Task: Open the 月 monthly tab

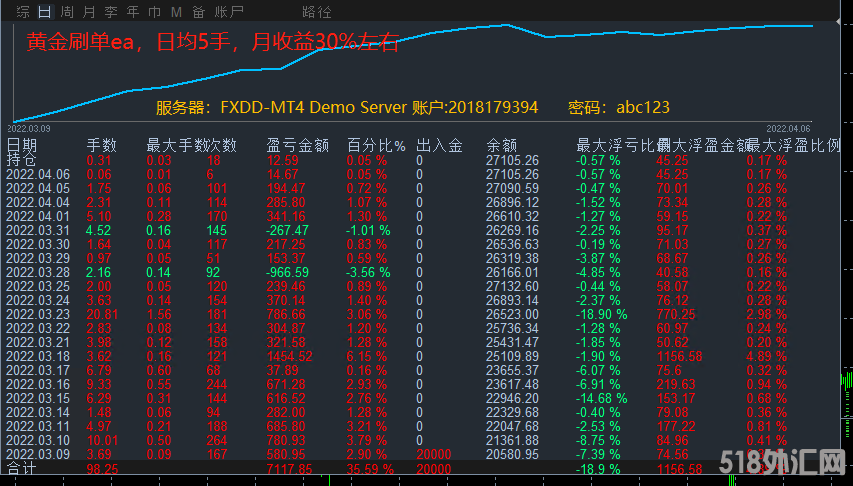Action: (x=89, y=11)
